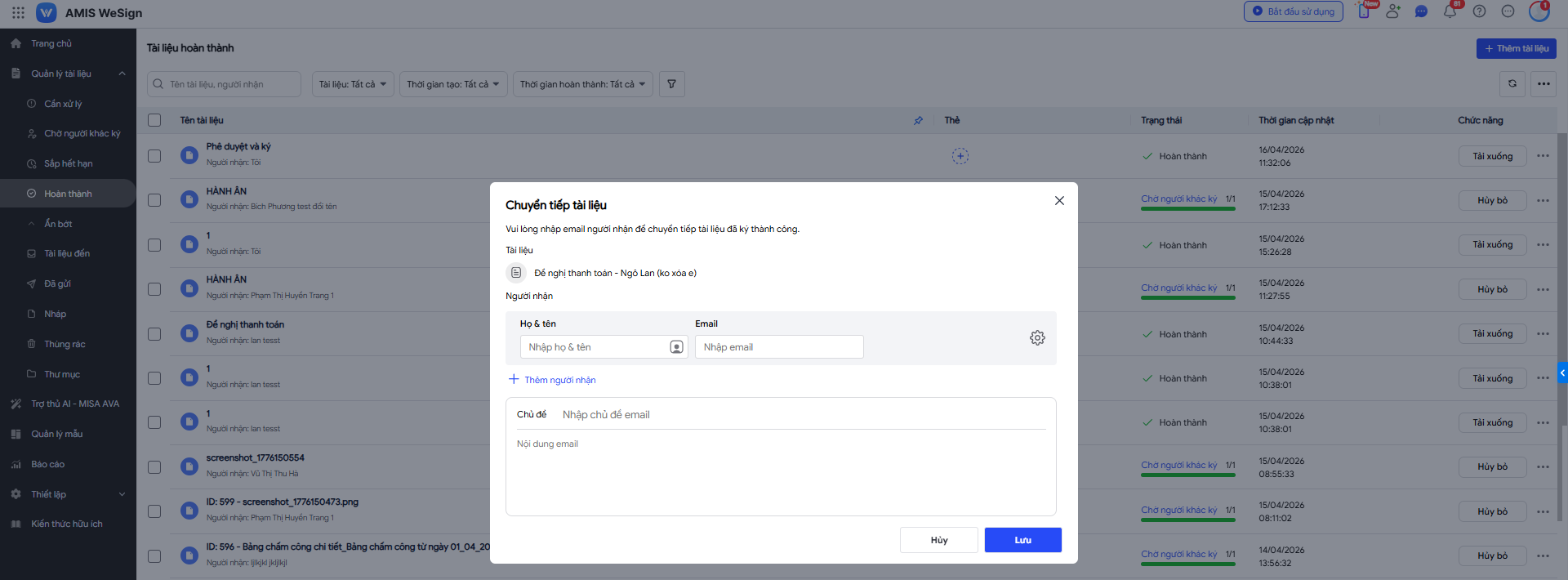This screenshot has width=1568, height=580.
Task: Click the Lưu button in dialog
Action: tap(1022, 540)
